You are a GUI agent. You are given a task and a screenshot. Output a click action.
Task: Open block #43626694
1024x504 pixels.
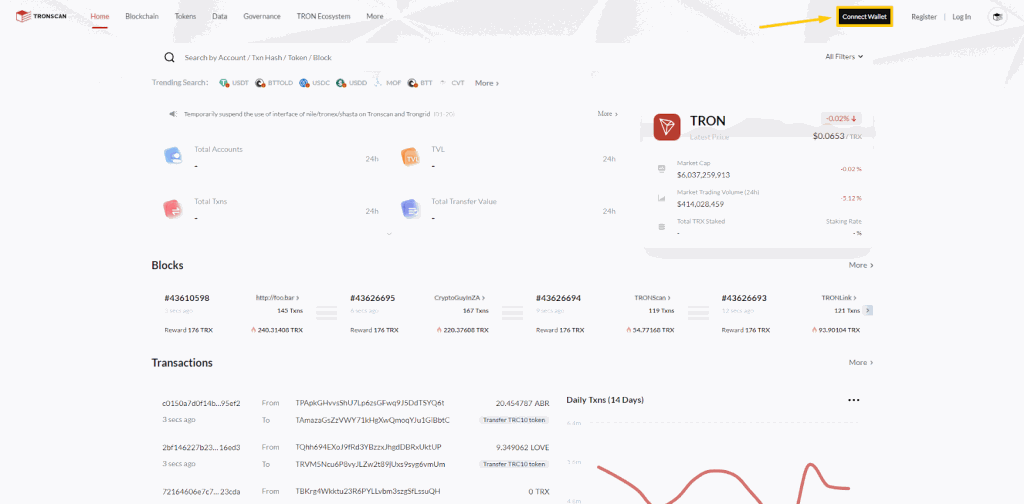pos(558,298)
